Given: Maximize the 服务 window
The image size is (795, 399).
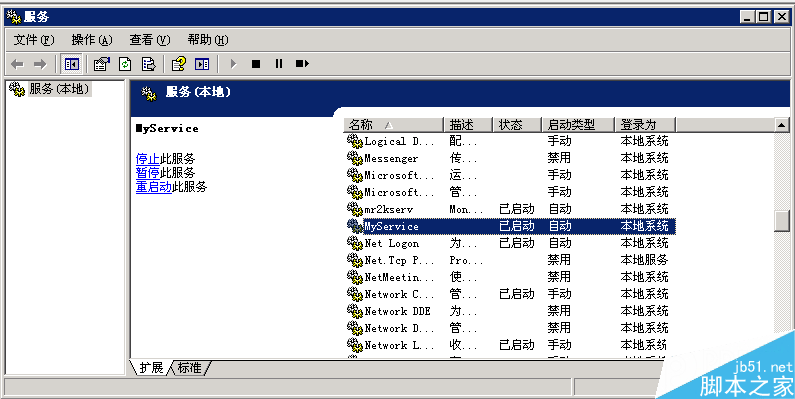Looking at the screenshot, I should click(x=763, y=17).
